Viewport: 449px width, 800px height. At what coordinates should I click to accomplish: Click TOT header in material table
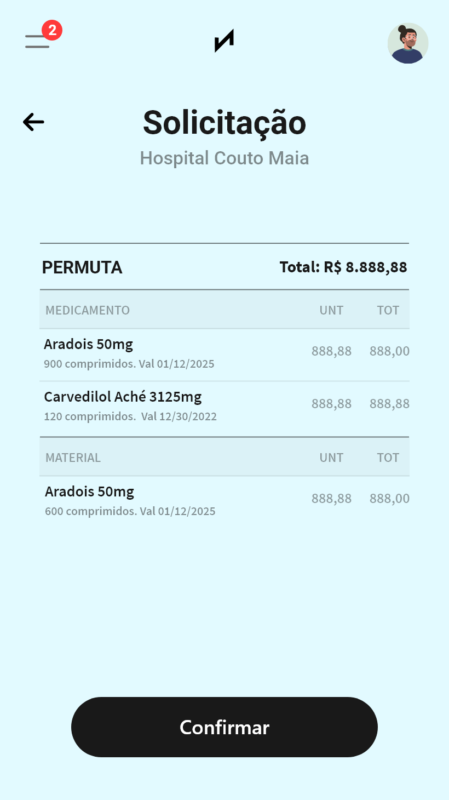coord(388,458)
